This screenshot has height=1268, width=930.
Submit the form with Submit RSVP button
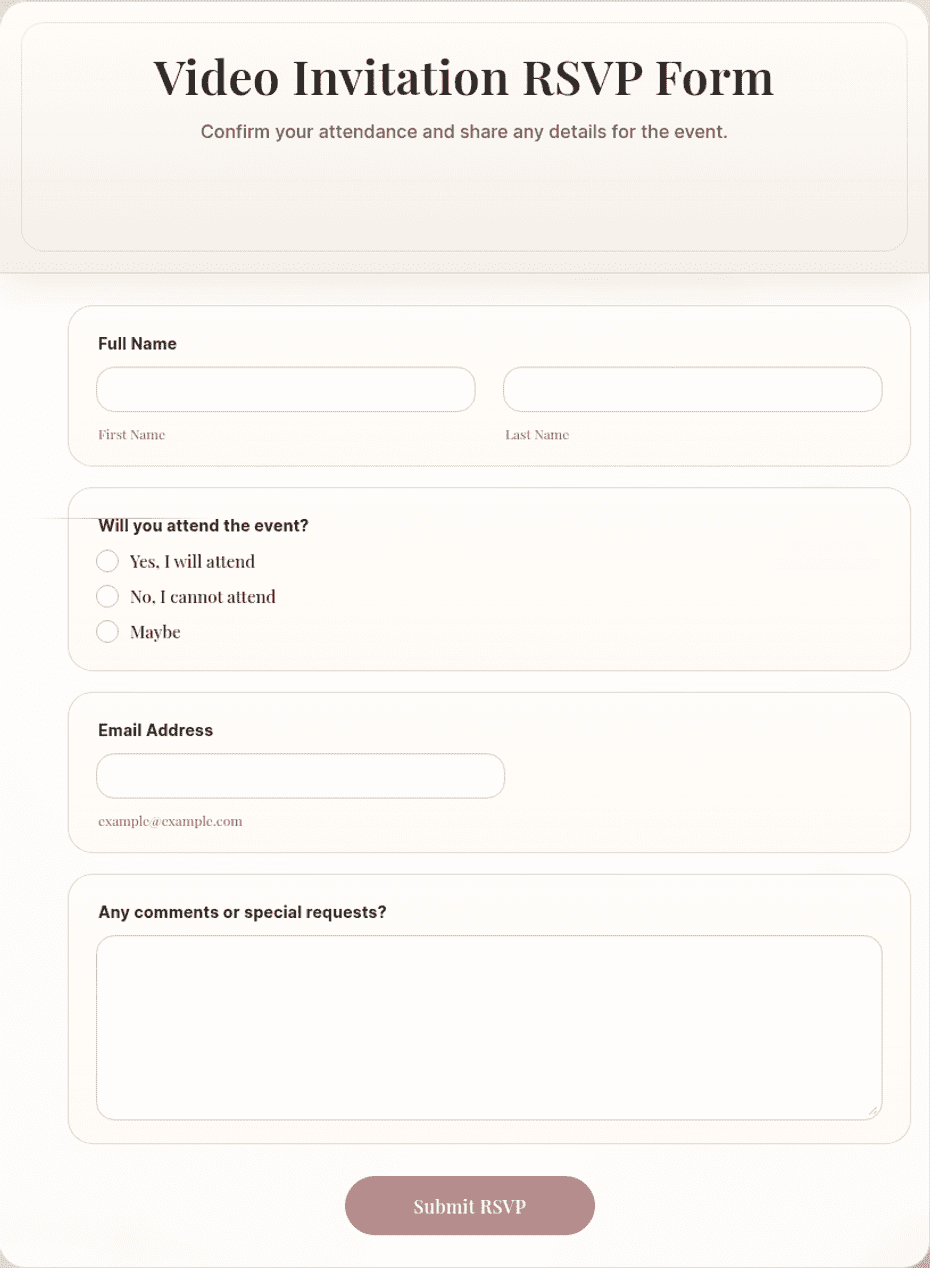click(x=470, y=1206)
